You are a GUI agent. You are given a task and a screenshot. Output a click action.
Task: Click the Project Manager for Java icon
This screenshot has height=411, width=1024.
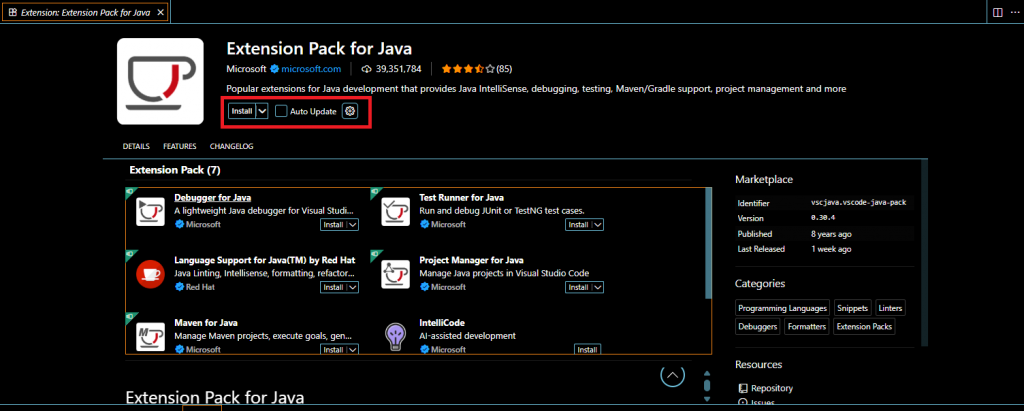(395, 274)
